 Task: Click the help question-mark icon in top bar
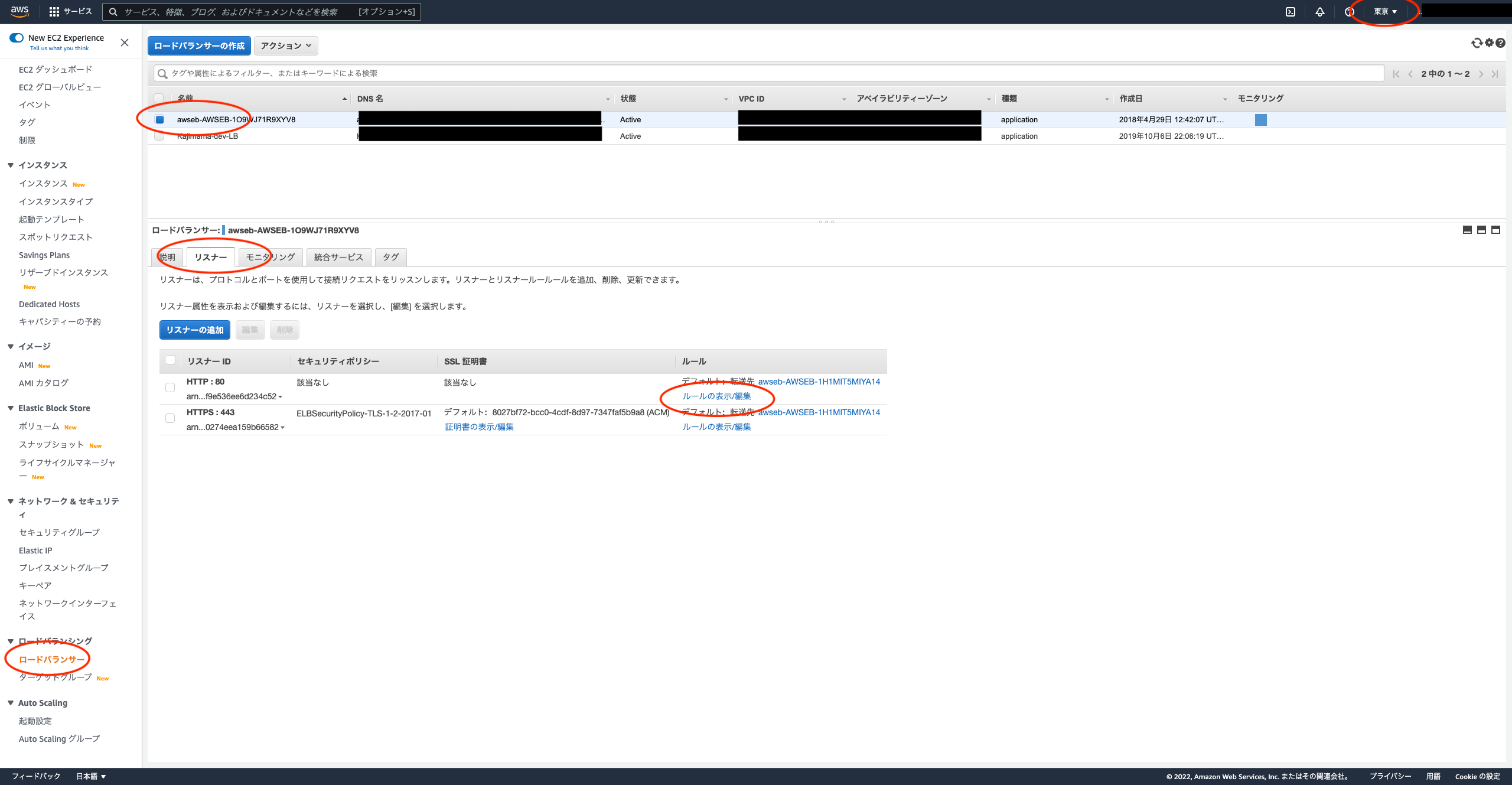pos(1349,12)
